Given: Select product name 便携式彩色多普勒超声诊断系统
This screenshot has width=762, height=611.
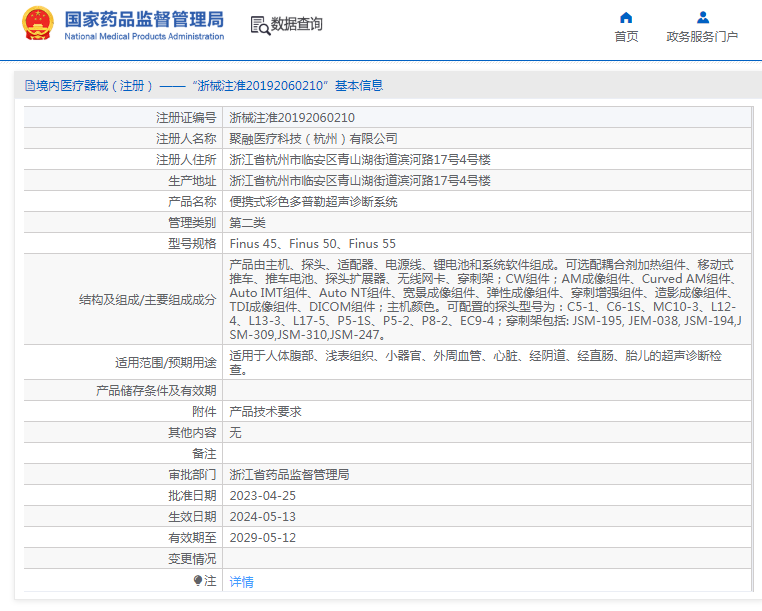Looking at the screenshot, I should pos(313,202).
